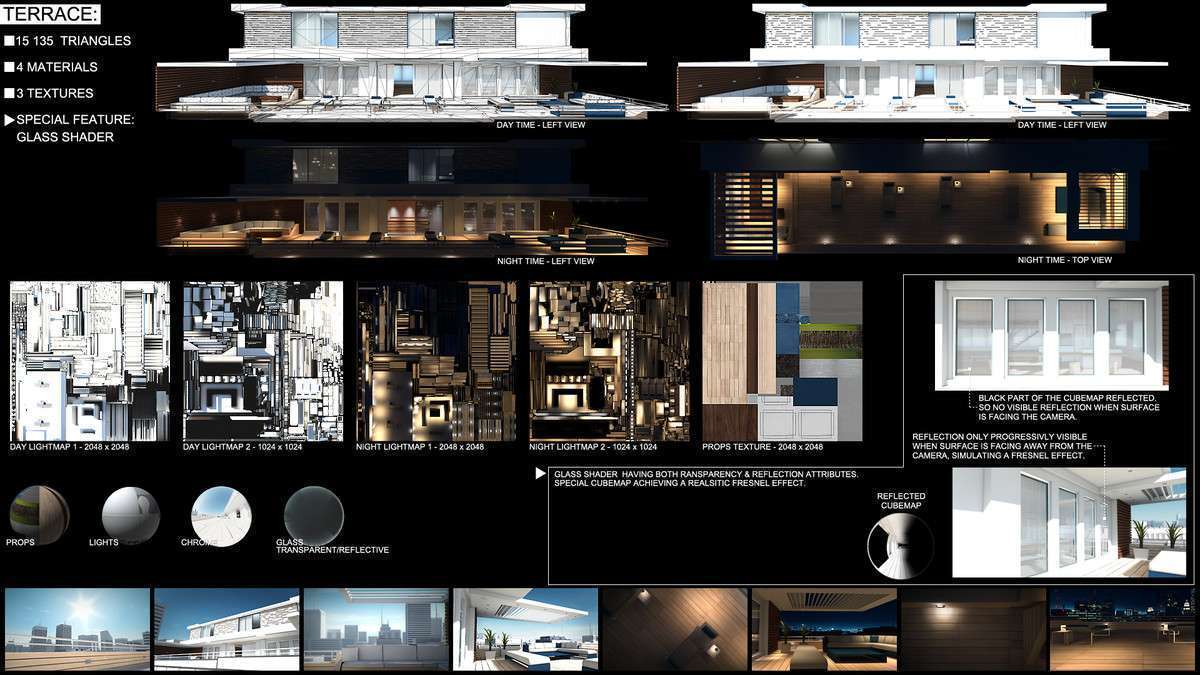Click the triangle marker before the GLASS SHADER paragraph

pos(540,473)
